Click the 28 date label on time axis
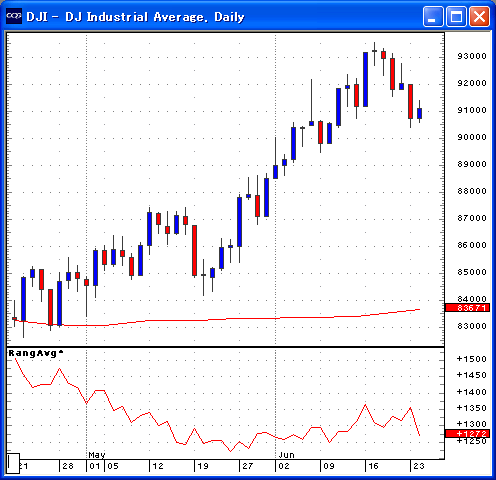The width and height of the screenshot is (496, 480). pos(68,466)
